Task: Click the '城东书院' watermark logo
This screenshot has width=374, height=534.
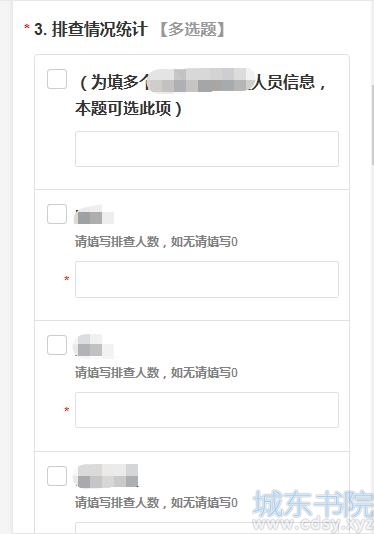Action: (x=313, y=504)
